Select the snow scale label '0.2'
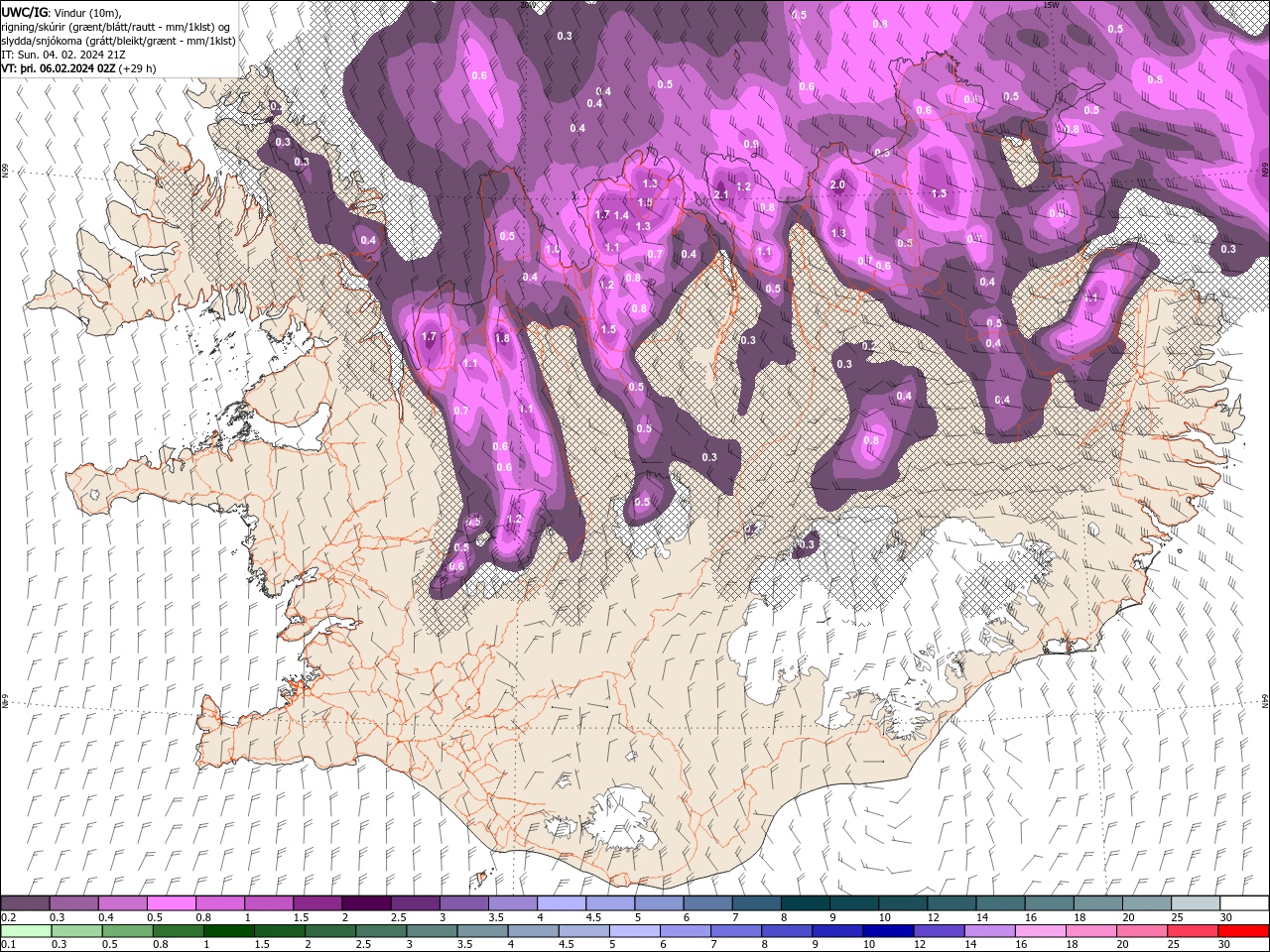 click(9, 917)
